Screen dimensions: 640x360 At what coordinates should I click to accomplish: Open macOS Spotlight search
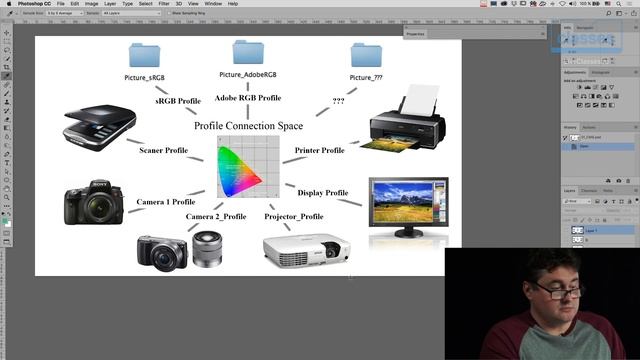tap(619, 4)
